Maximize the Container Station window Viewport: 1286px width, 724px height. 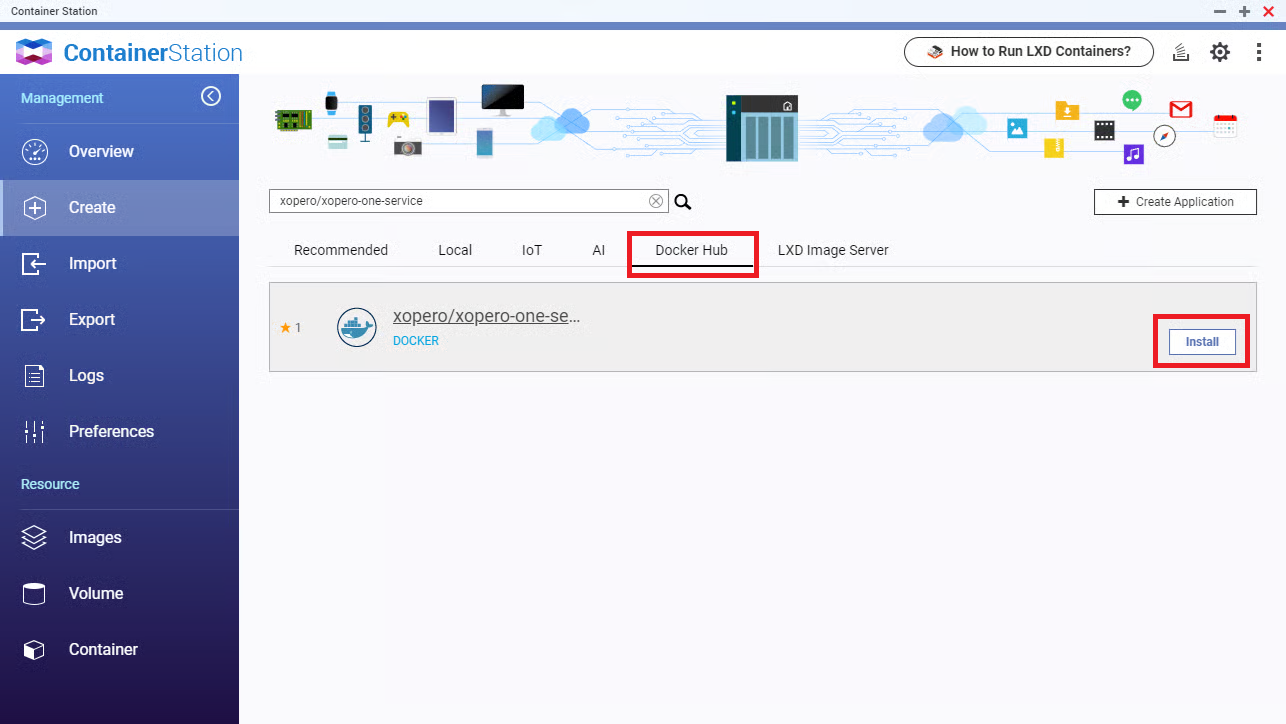click(1244, 11)
